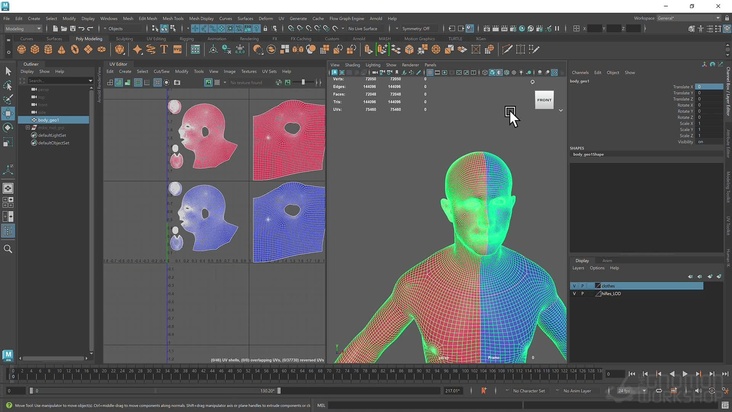
Task: Open the Mesh Tools menu
Action: (173, 18)
